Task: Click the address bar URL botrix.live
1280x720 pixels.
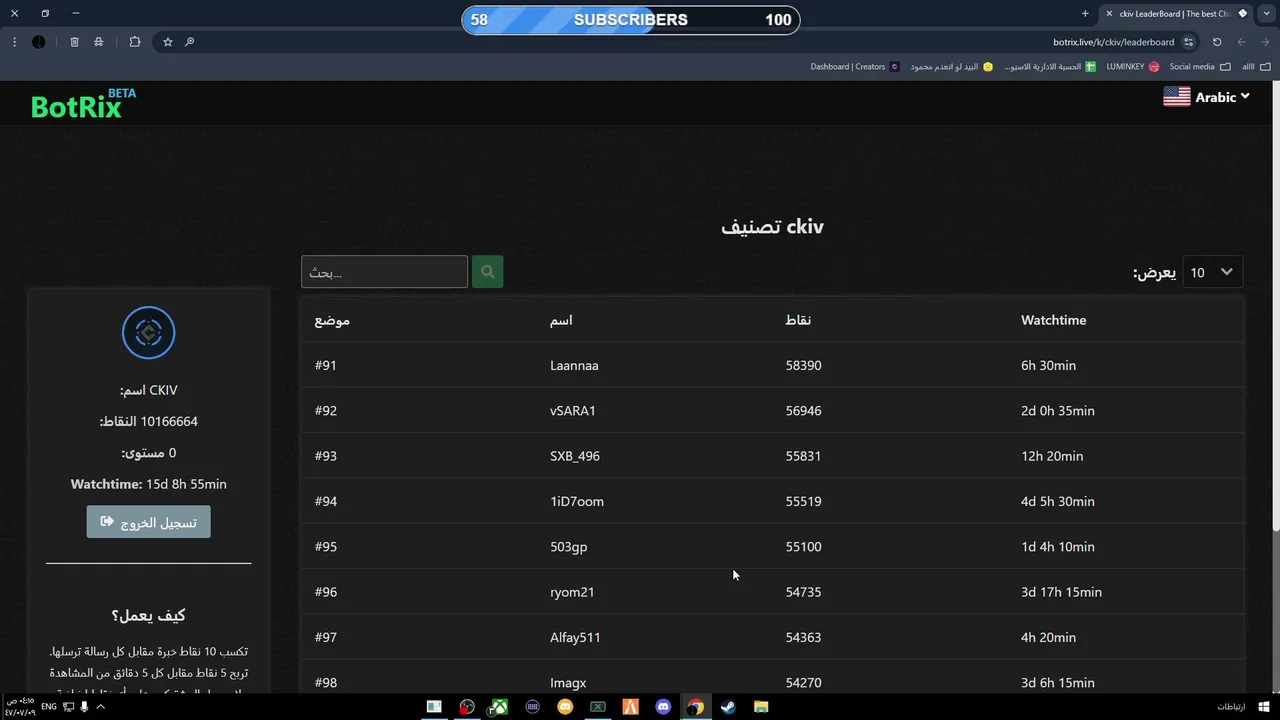Action: point(1113,42)
